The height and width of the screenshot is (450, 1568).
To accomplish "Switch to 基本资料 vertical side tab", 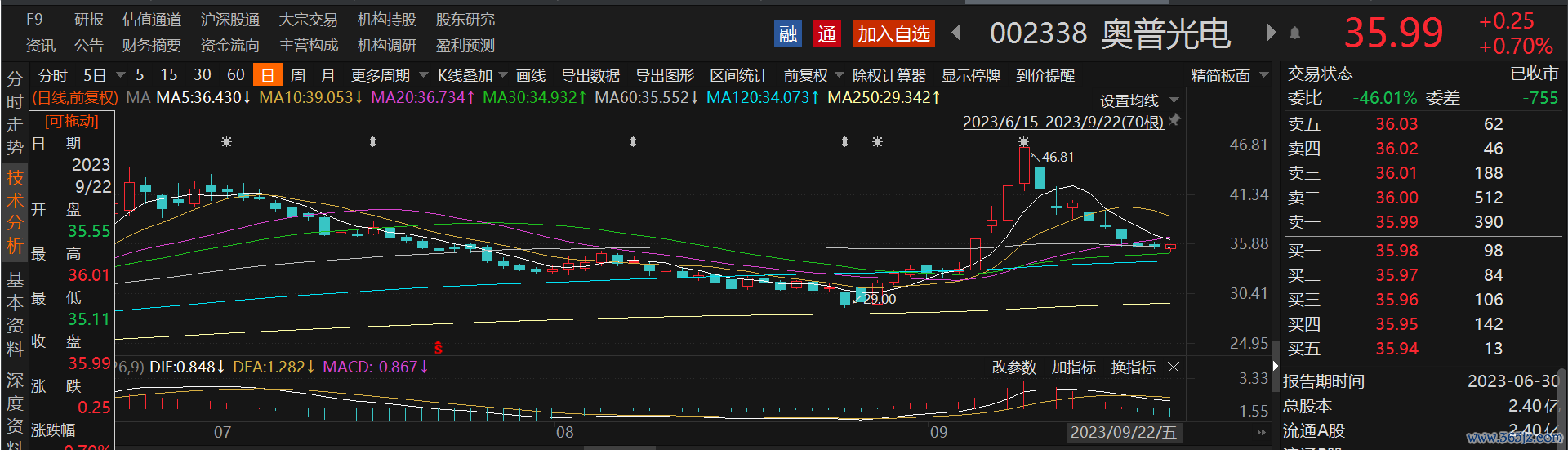I will pyautogui.click(x=15, y=314).
